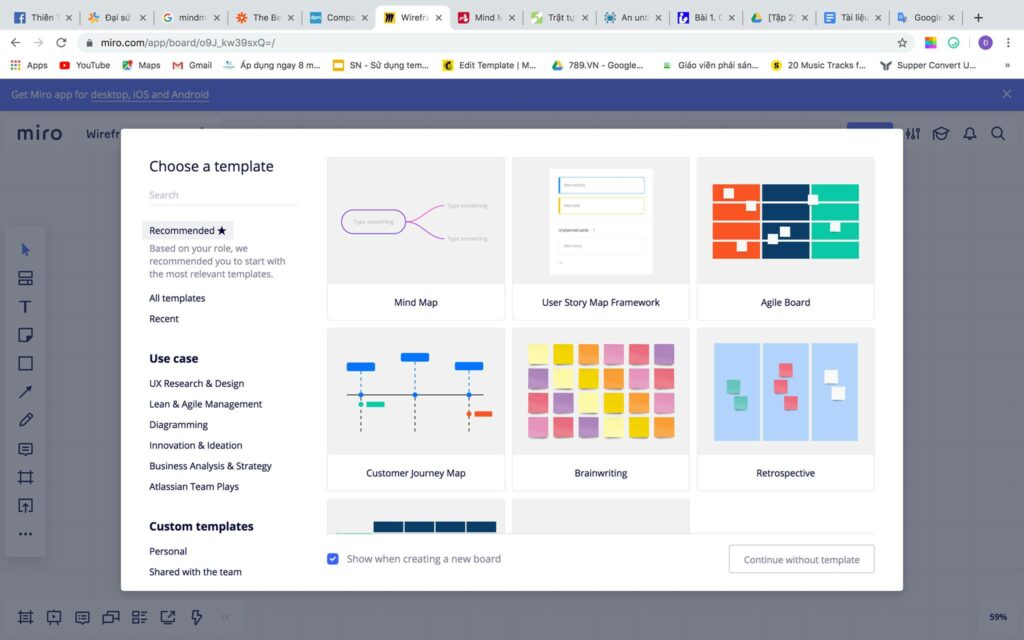Click the miro logo
The image size is (1024, 640).
(x=39, y=133)
